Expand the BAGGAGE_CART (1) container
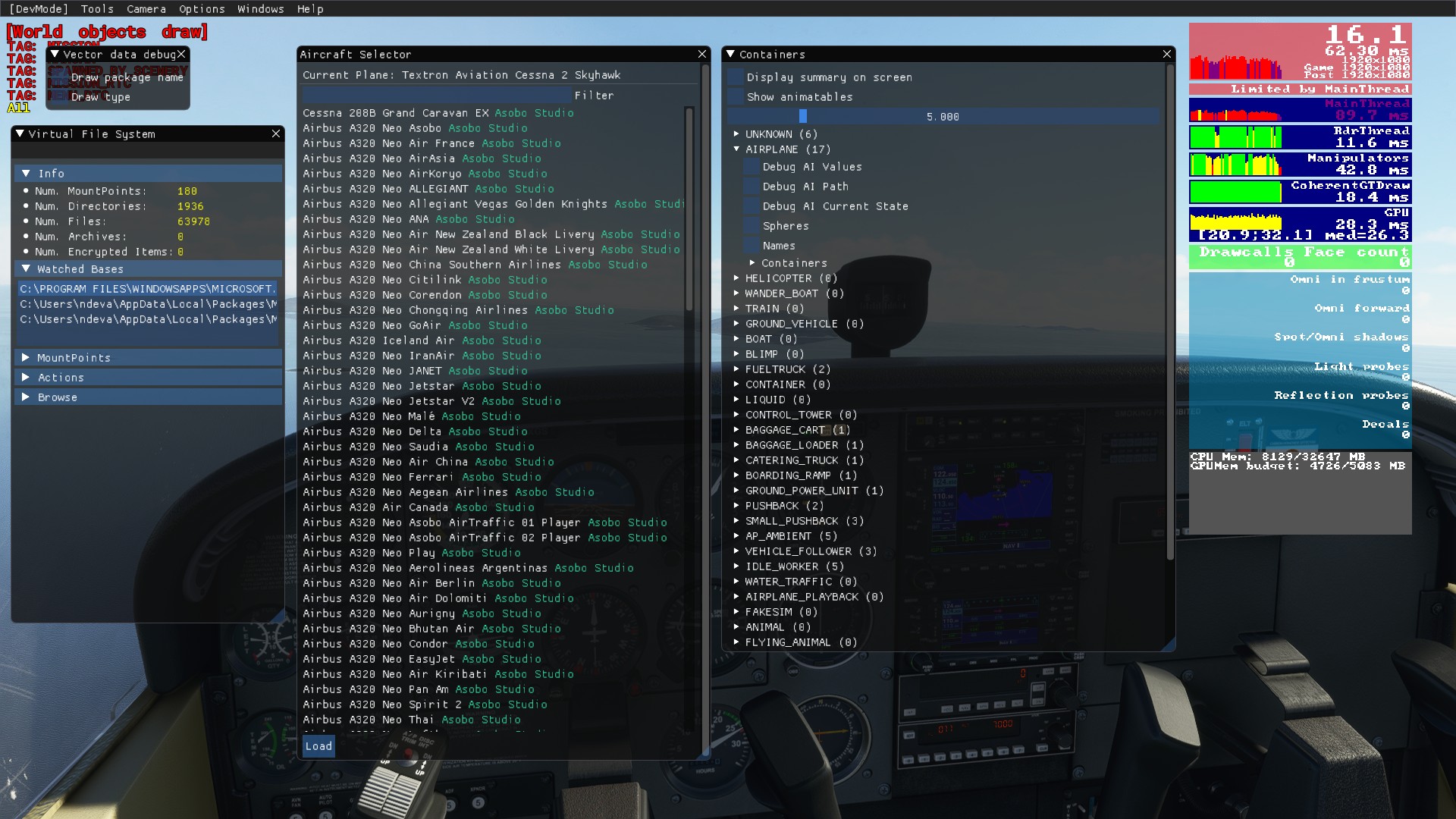The image size is (1456, 819). pyautogui.click(x=736, y=430)
